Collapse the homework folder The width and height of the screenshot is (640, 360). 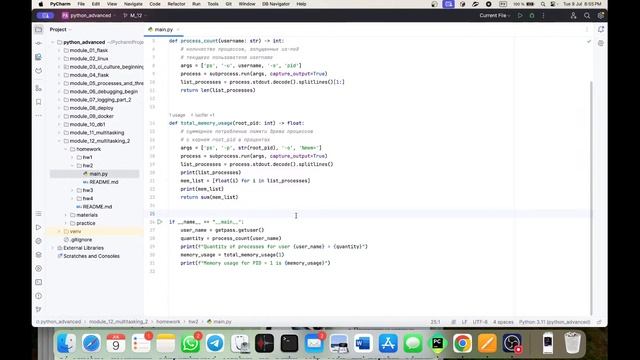(66, 149)
